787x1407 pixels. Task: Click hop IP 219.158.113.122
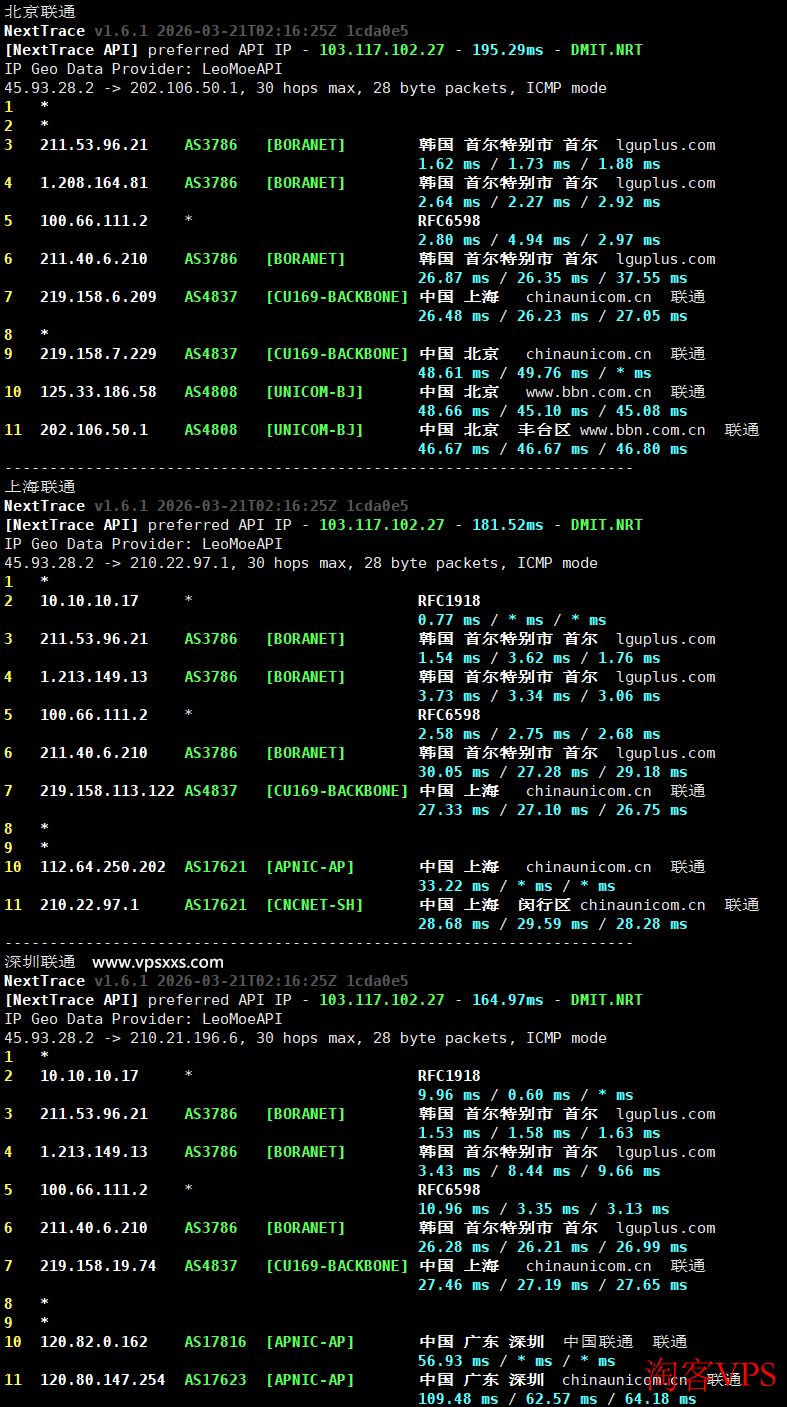107,791
